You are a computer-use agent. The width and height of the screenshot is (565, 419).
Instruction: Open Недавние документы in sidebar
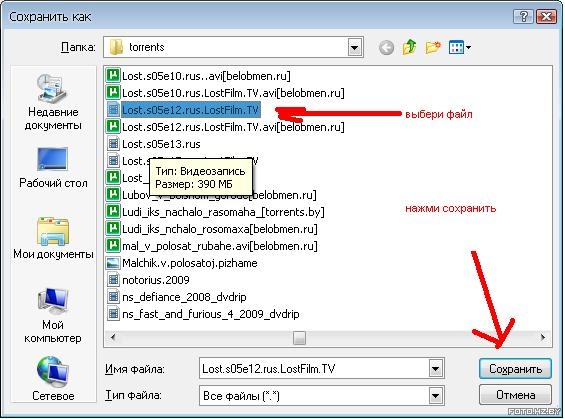53,102
